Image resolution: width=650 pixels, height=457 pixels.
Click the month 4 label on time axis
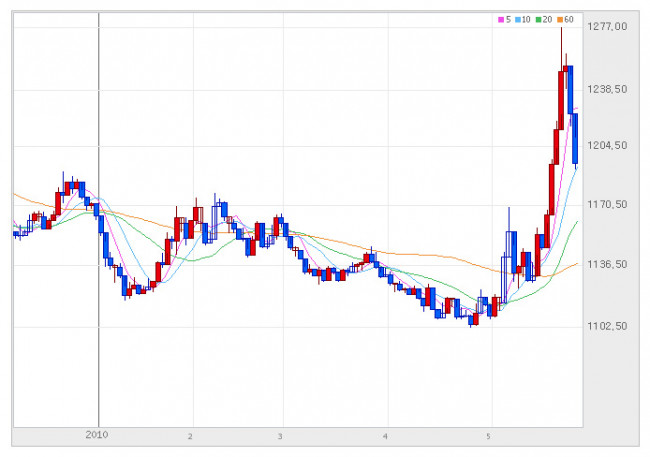tap(385, 436)
